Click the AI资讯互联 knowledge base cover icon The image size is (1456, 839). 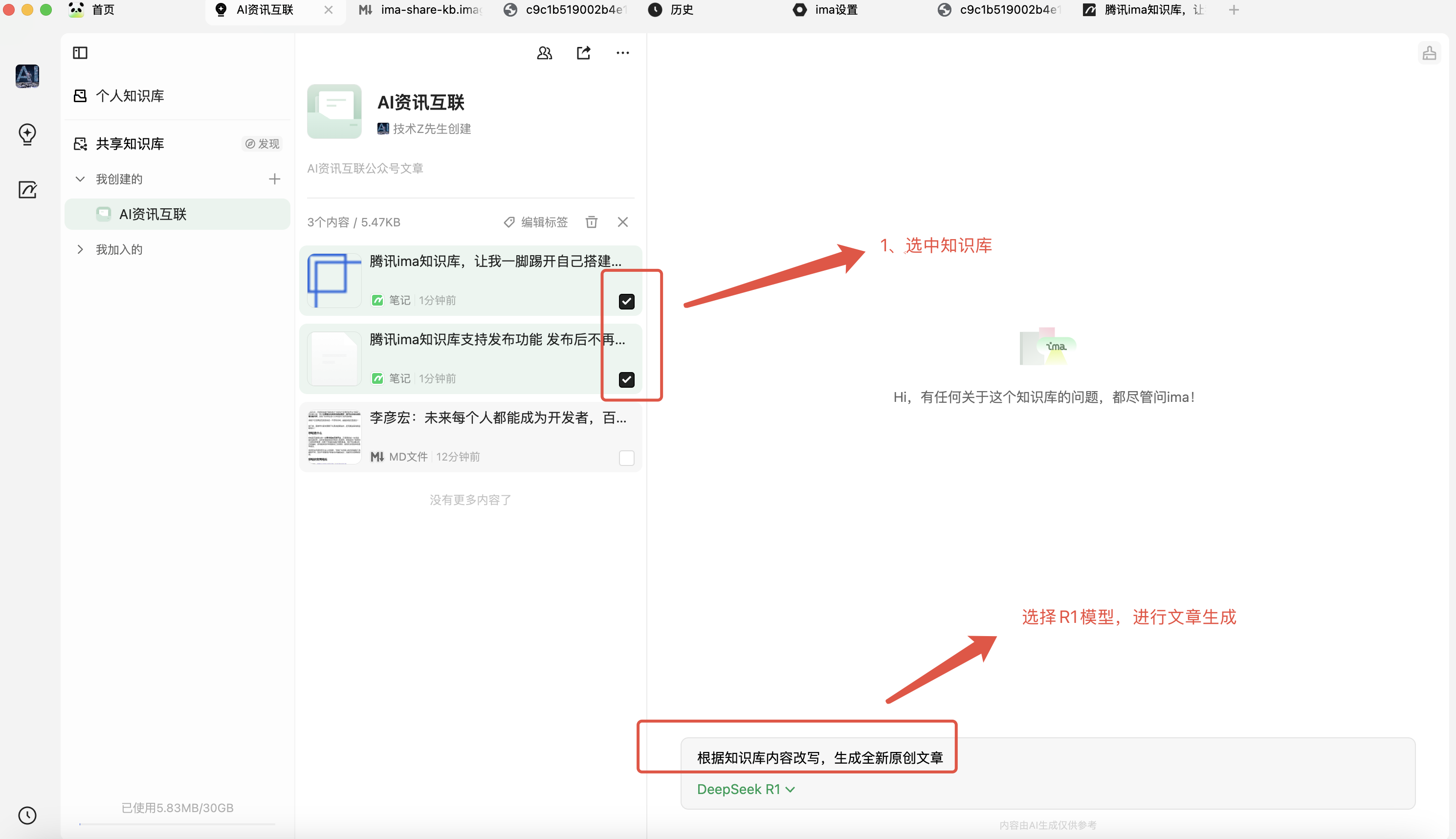[334, 111]
